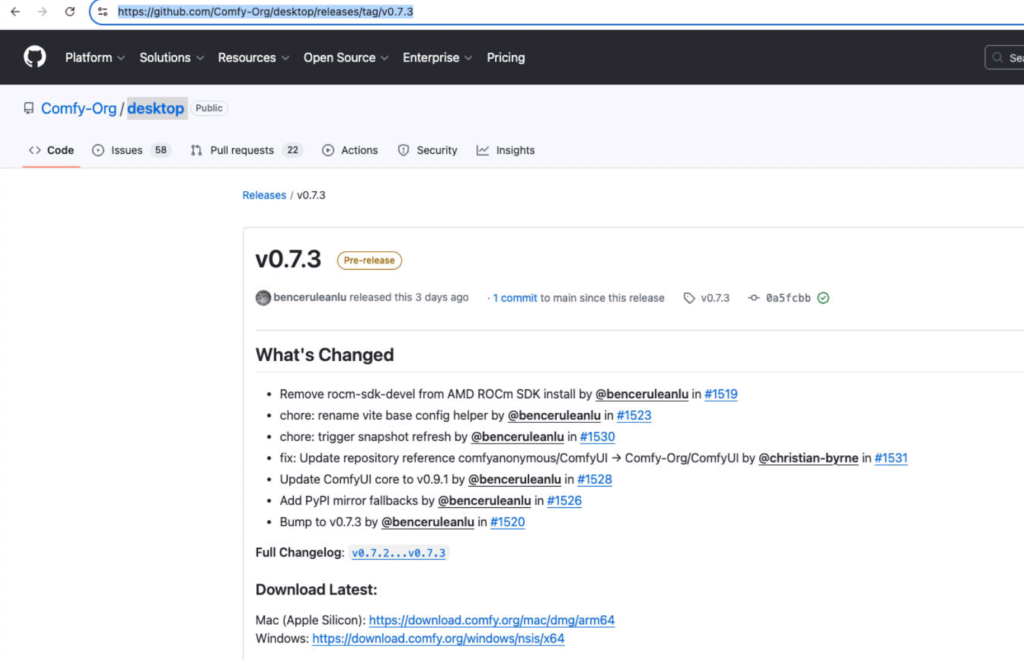1024x660 pixels.
Task: Click the browser reload icon
Action: coord(70,12)
